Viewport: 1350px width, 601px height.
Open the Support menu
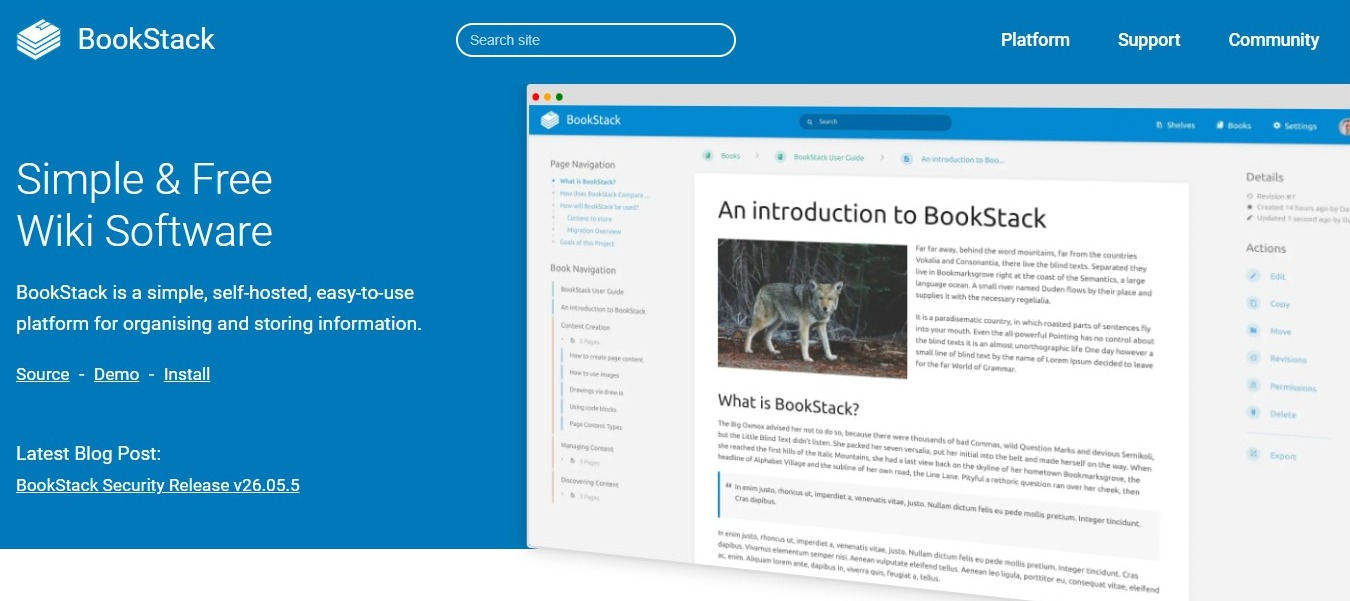(1149, 40)
